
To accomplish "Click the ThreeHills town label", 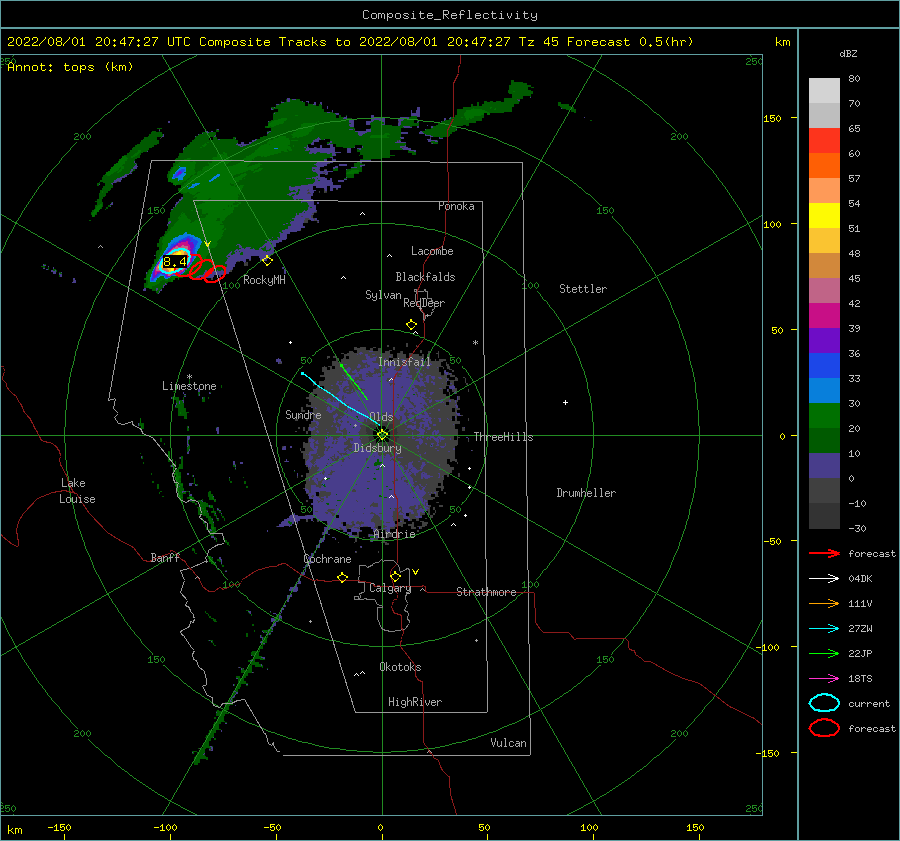I will tap(503, 437).
